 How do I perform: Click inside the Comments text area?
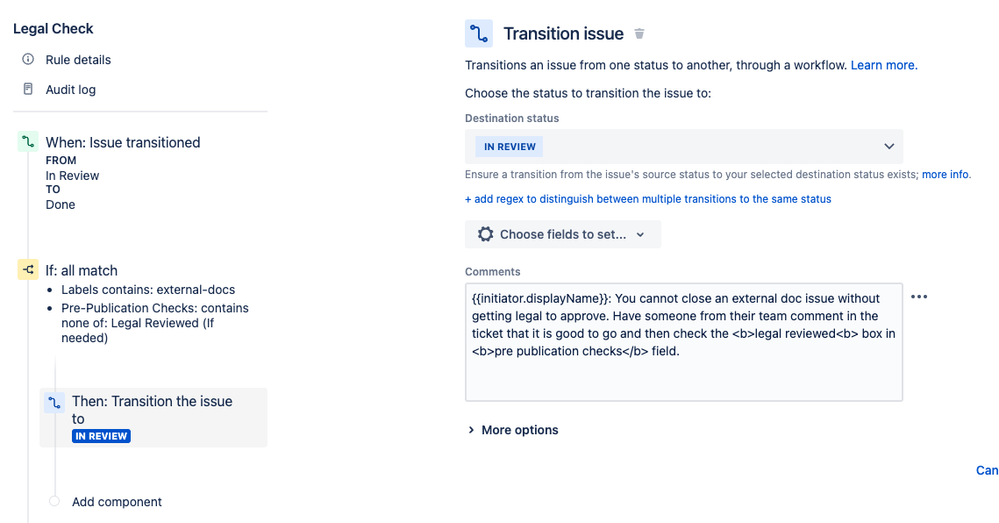pyautogui.click(x=684, y=342)
